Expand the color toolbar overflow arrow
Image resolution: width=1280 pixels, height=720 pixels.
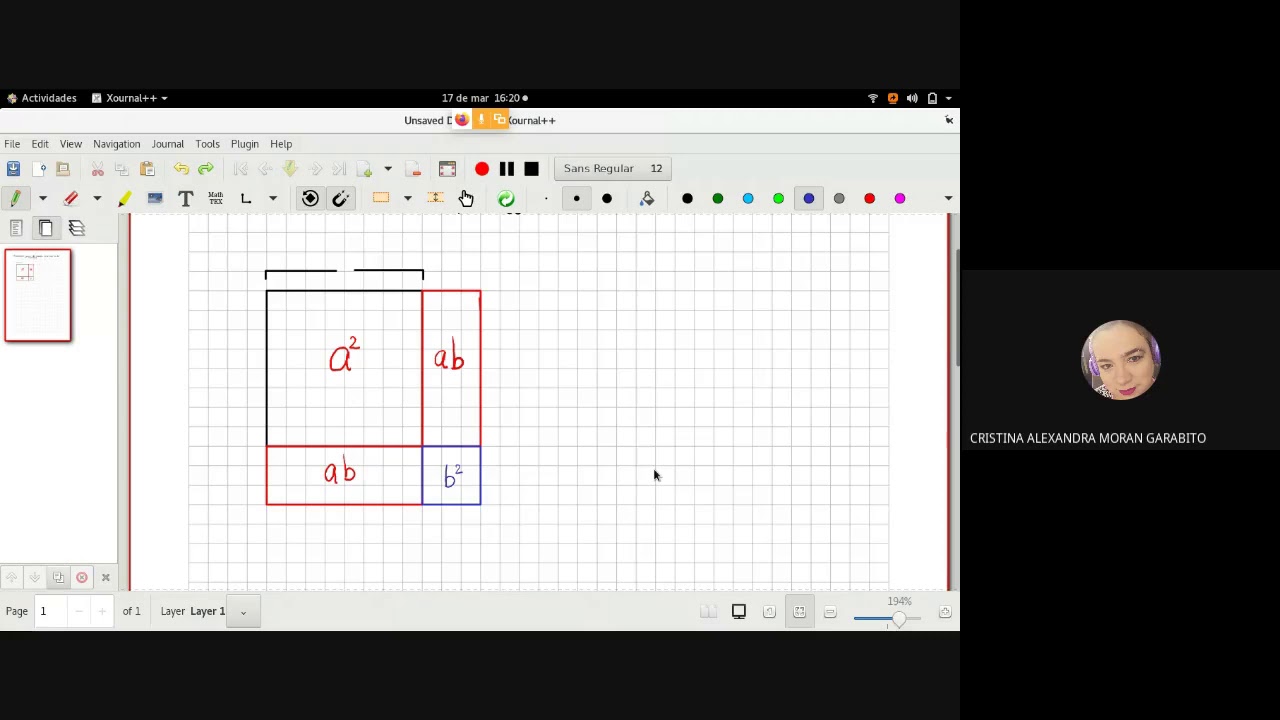click(948, 198)
